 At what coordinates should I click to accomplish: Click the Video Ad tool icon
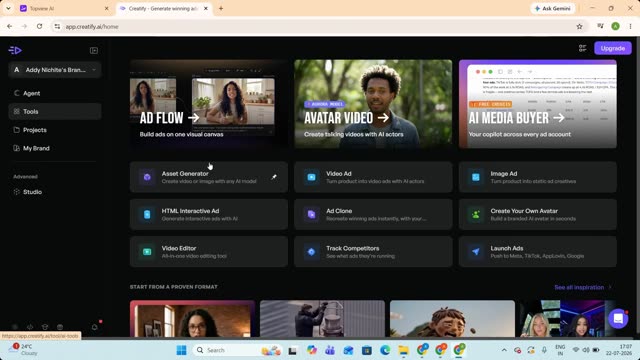click(x=311, y=177)
